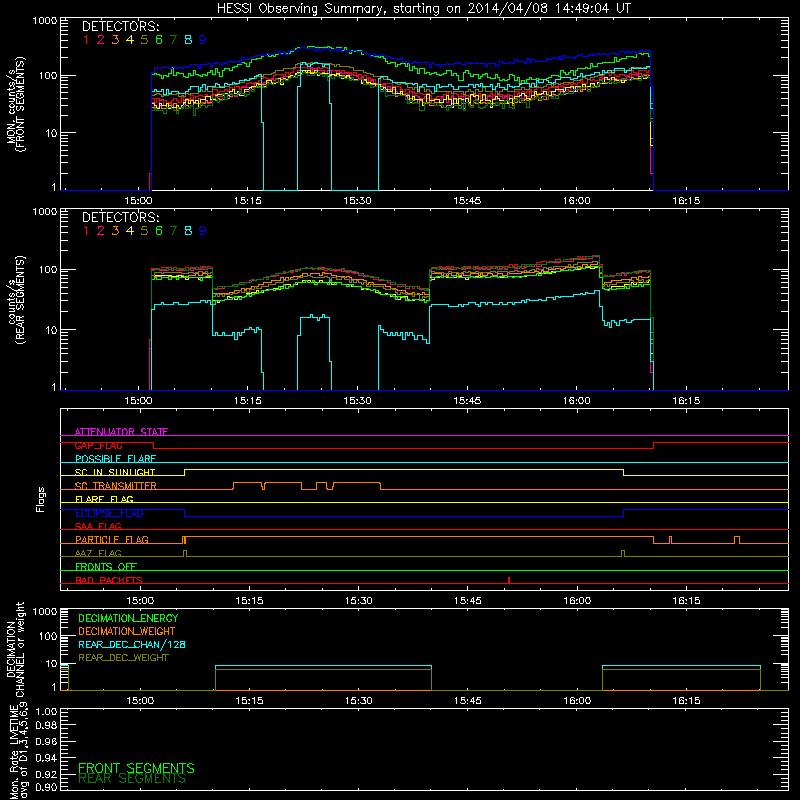This screenshot has width=800, height=800.
Task: Click the 16:00 tick under the rear segments plot
Action: [577, 401]
